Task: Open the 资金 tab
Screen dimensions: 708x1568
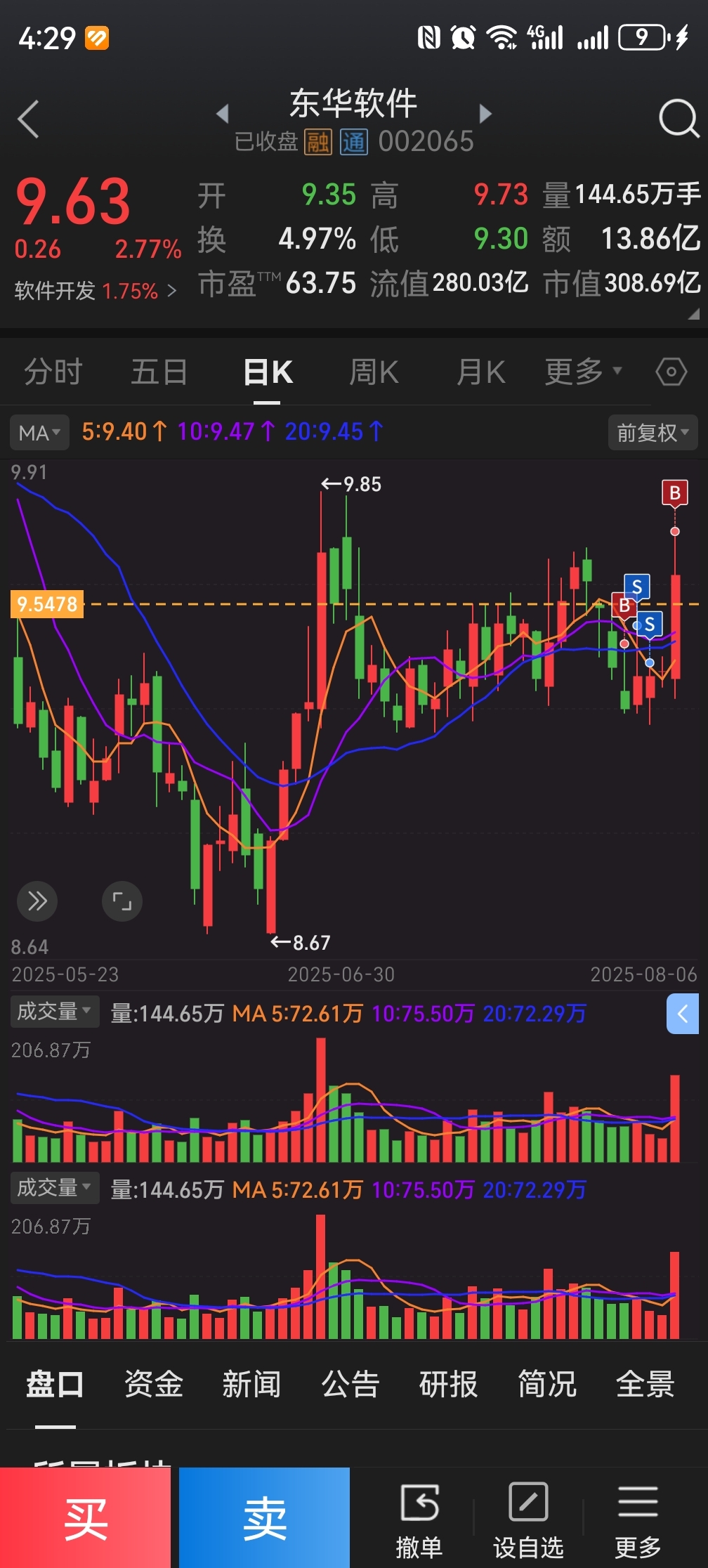Action: [154, 1384]
